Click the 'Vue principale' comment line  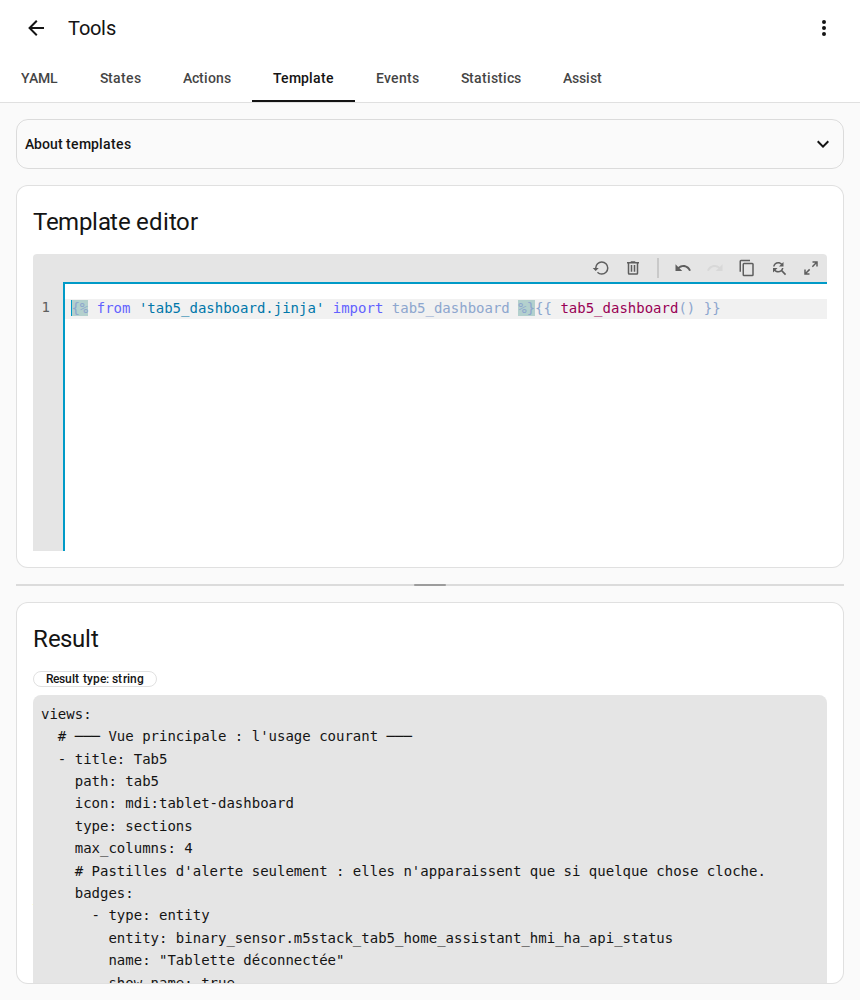tap(235, 737)
